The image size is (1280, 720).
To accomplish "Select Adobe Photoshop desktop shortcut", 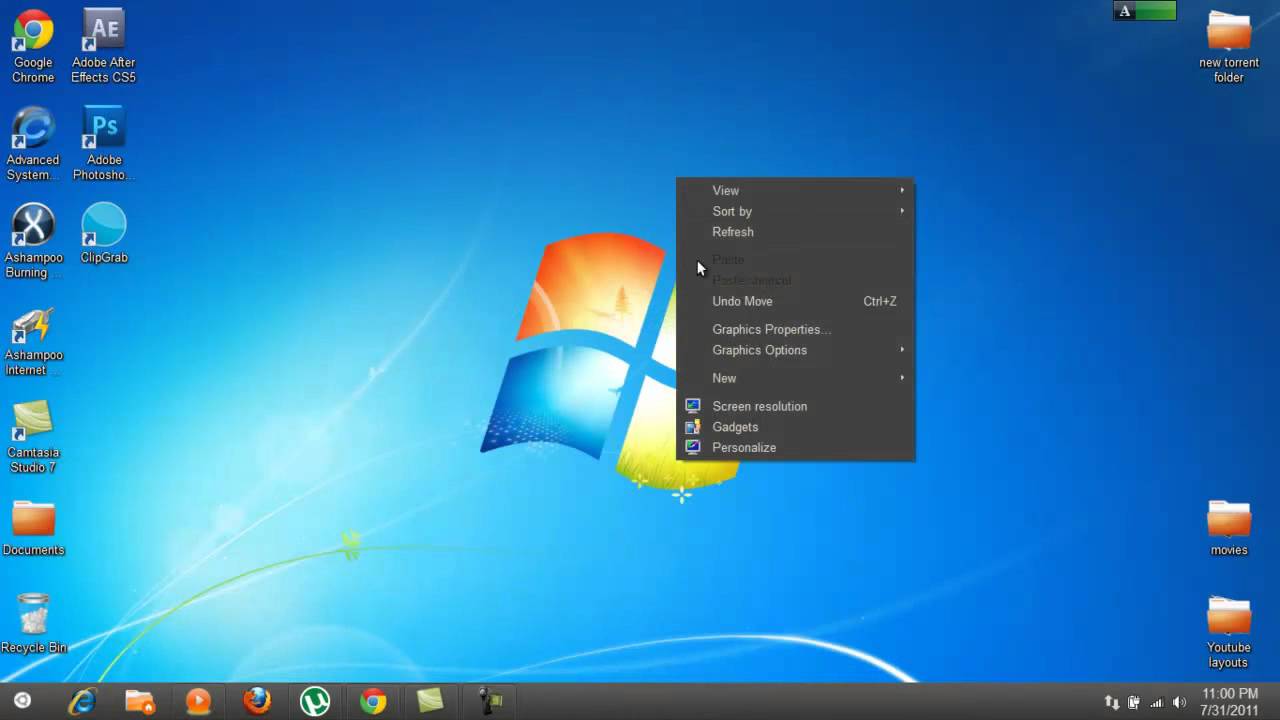I will (104, 144).
